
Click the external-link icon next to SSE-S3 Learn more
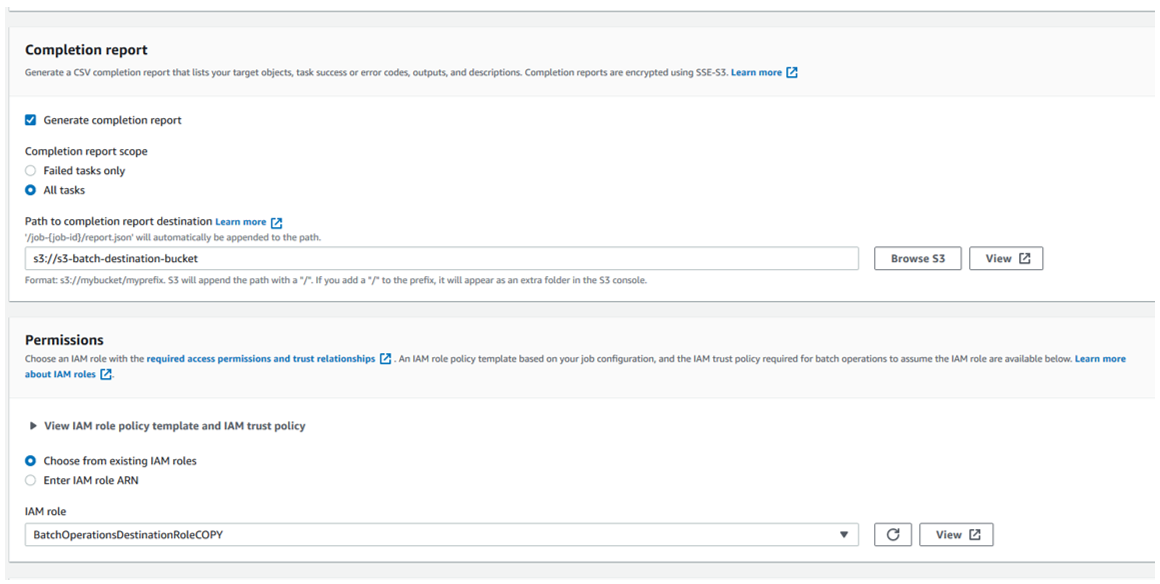point(791,72)
